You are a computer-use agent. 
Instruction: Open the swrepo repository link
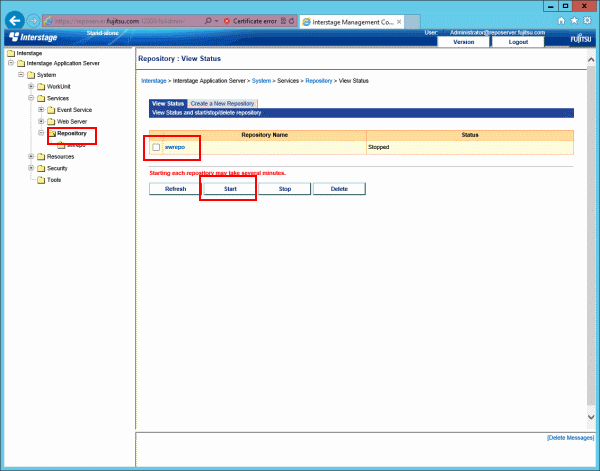[176, 147]
